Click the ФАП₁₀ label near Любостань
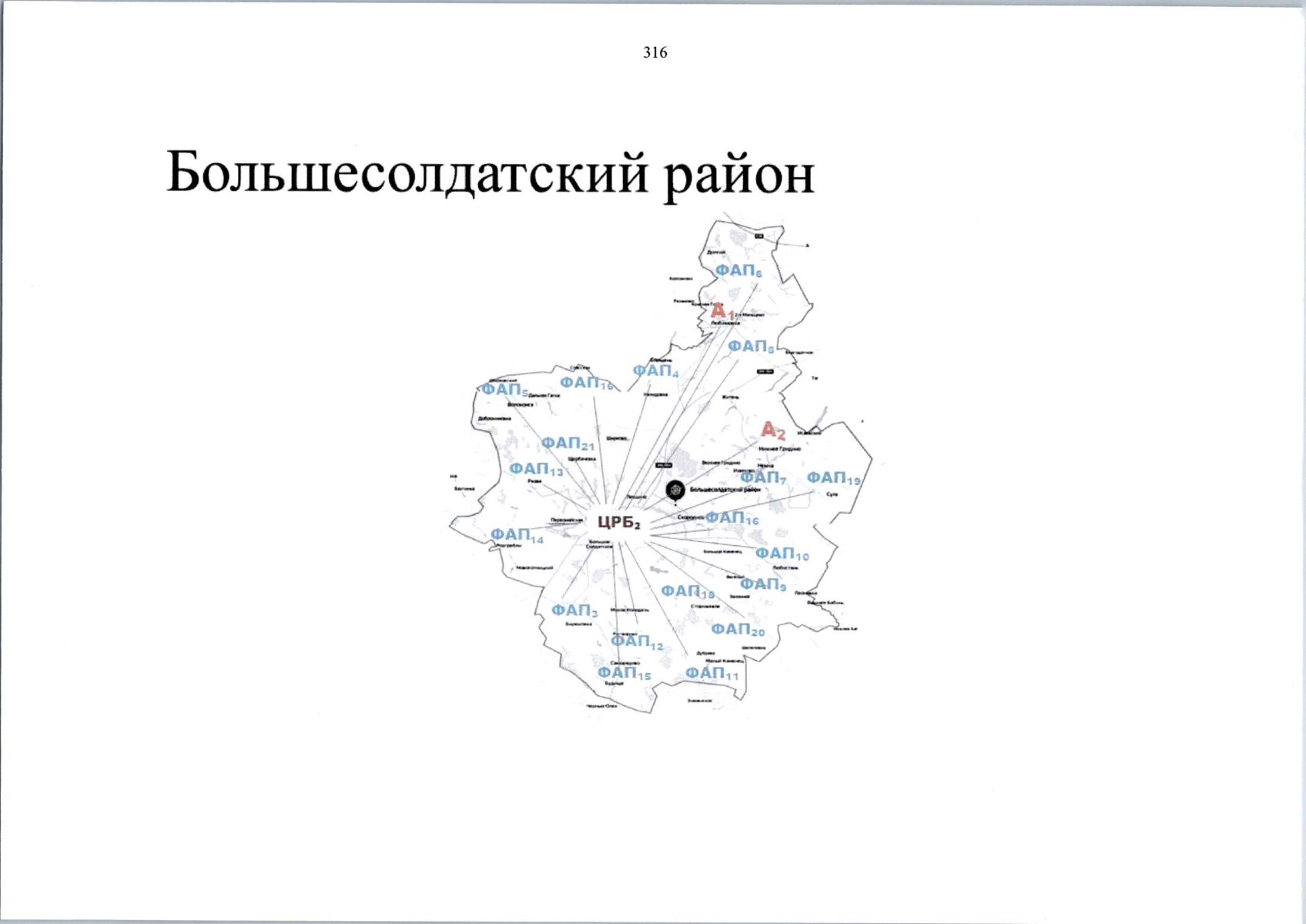Viewport: 1306px width, 924px height. (782, 552)
